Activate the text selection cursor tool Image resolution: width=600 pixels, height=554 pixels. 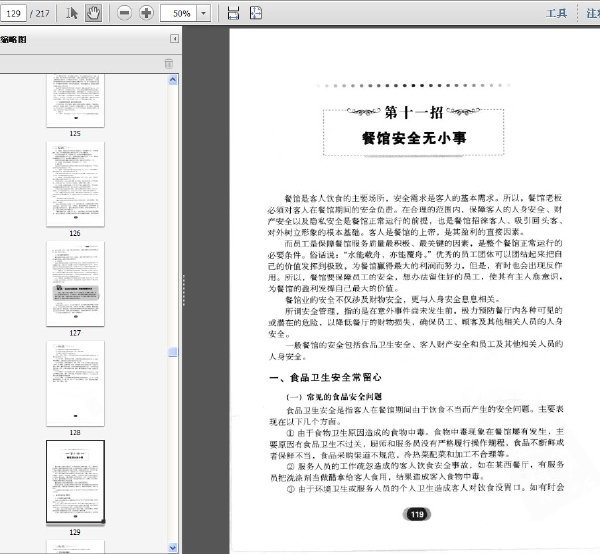coord(72,13)
